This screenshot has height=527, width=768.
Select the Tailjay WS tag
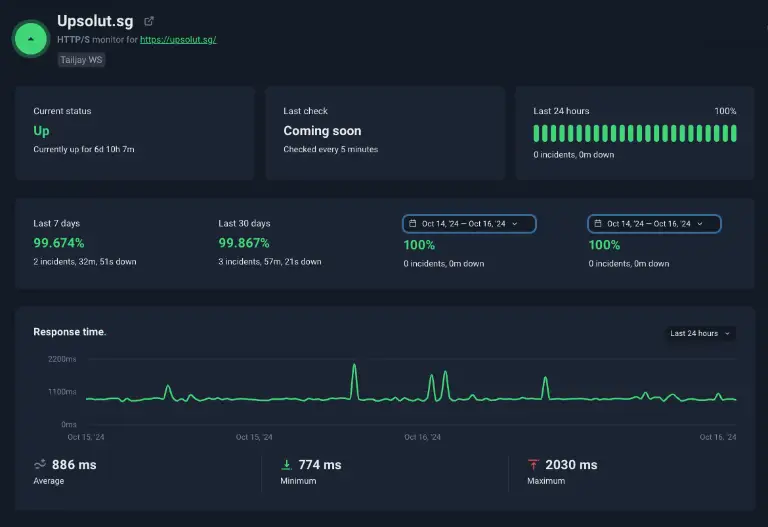(81, 60)
